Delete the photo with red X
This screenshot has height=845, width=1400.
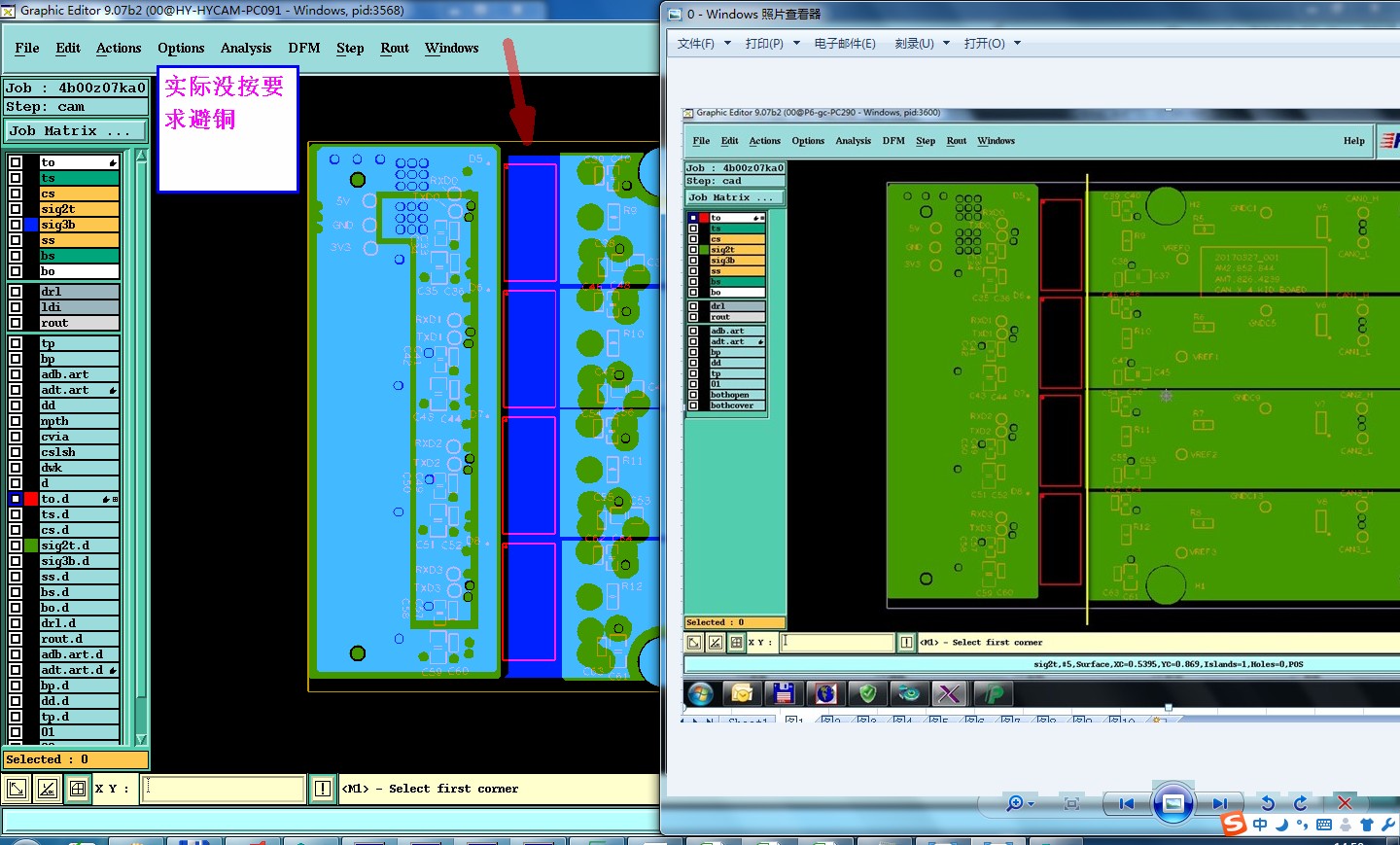click(x=1345, y=803)
